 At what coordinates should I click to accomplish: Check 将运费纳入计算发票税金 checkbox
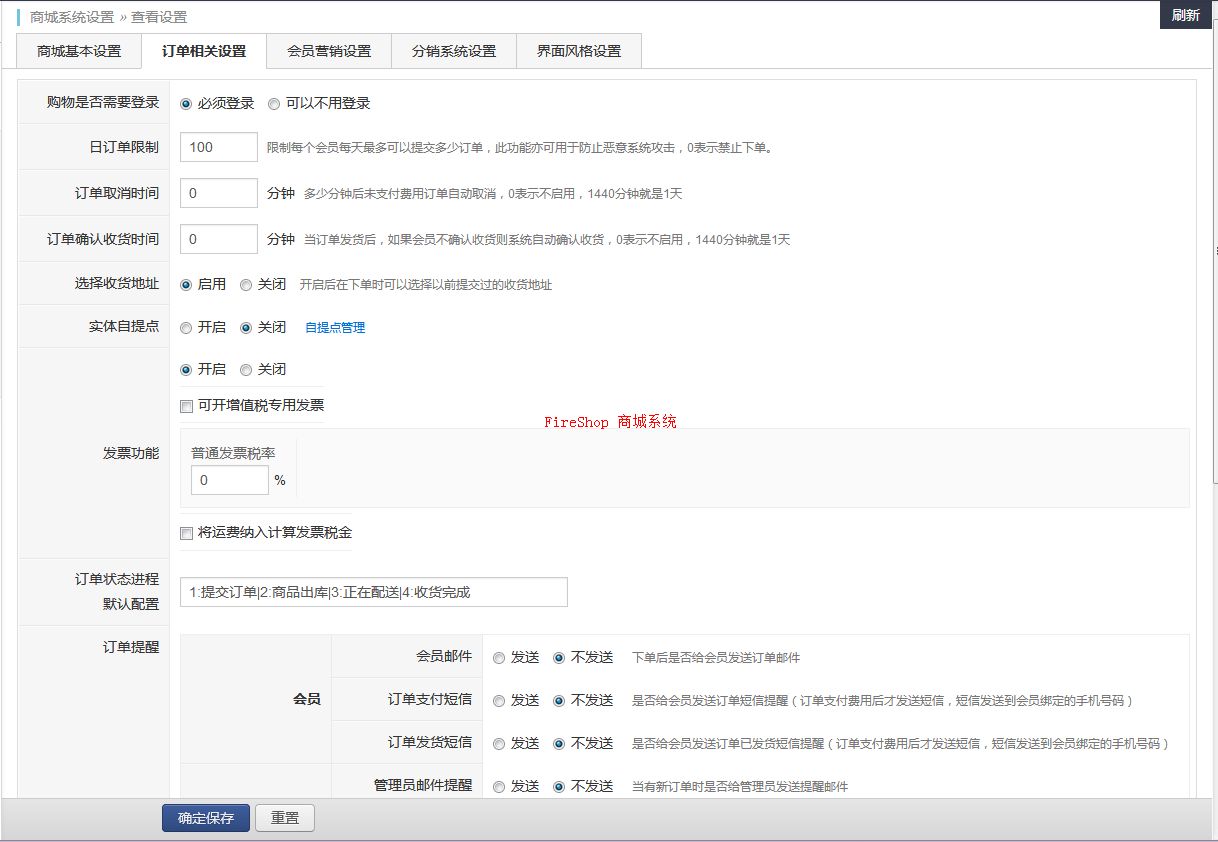[186, 534]
